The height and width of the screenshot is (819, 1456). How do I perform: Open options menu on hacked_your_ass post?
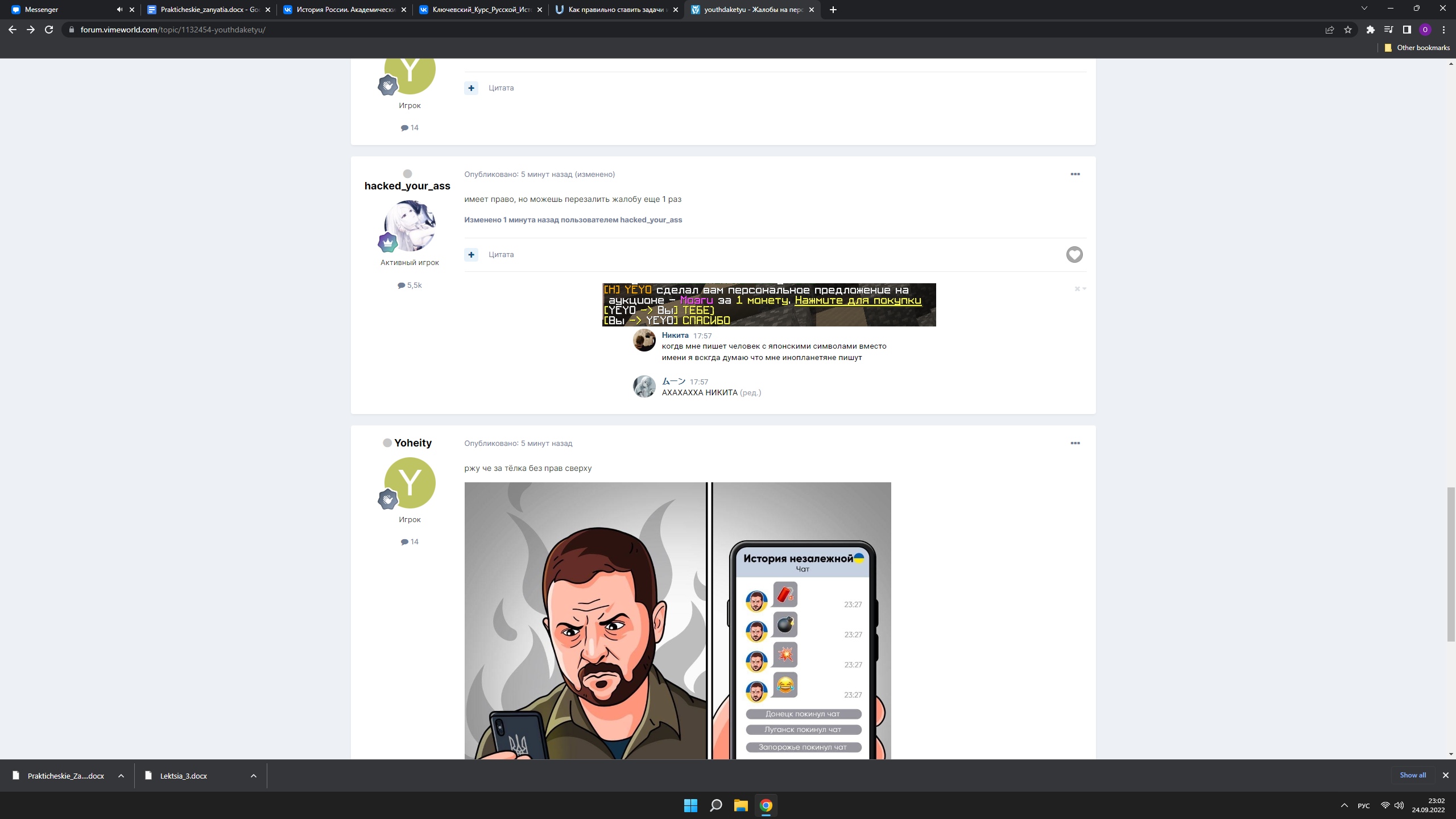point(1075,174)
